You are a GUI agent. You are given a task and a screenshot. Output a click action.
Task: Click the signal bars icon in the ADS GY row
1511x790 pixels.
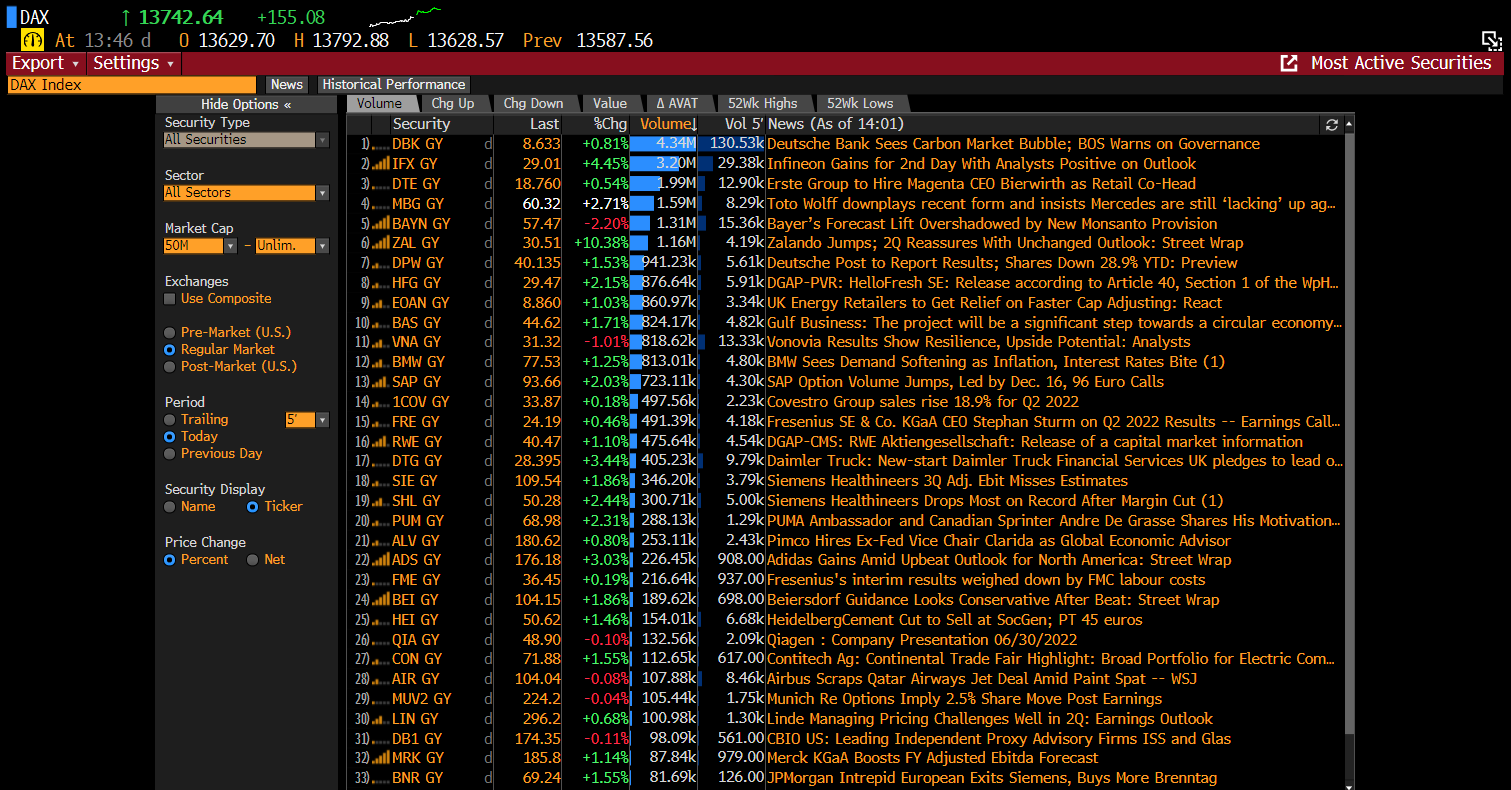click(x=380, y=560)
